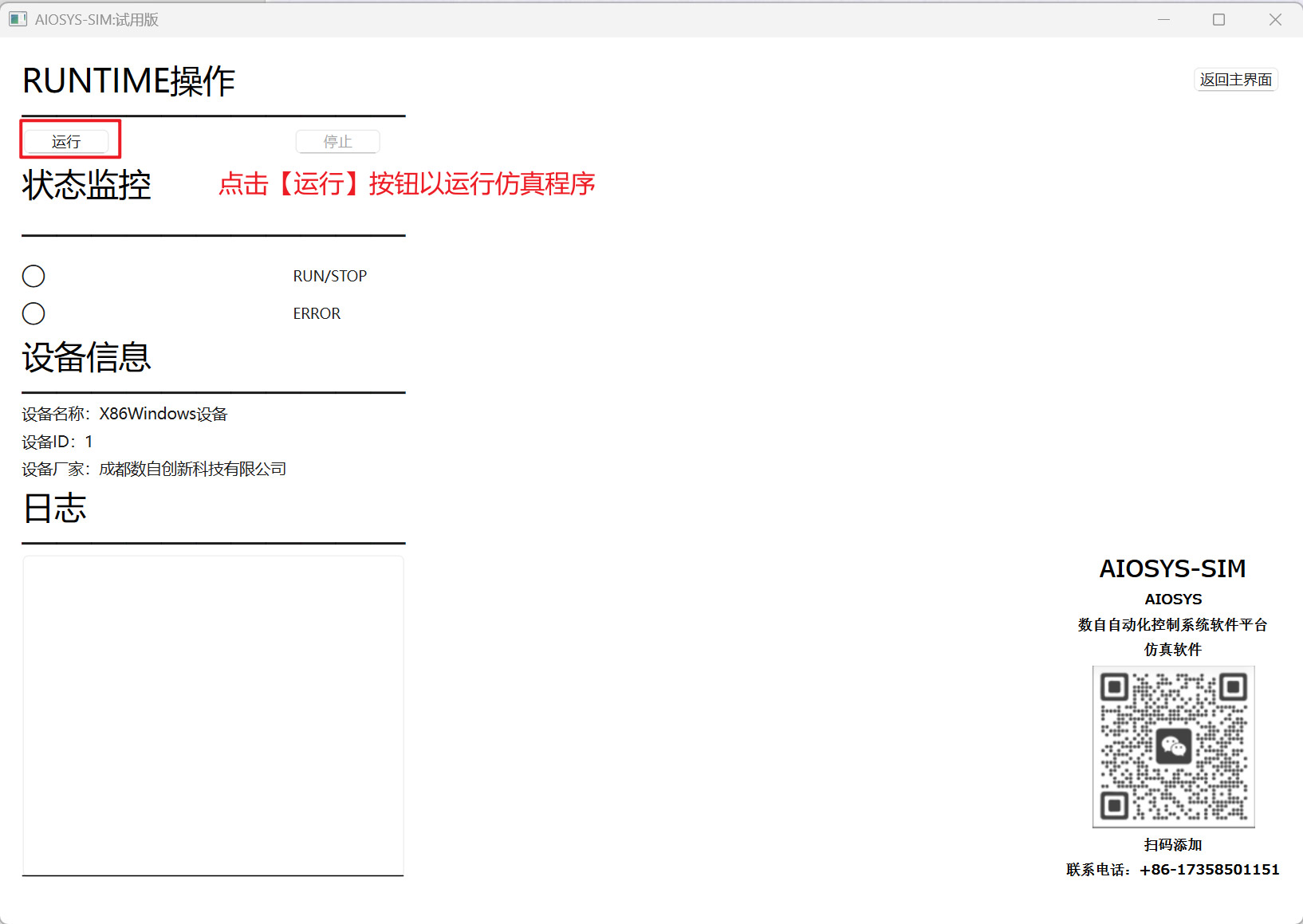The image size is (1303, 924).
Task: Click the 数自自动化控制系统软件平台 text
Action: point(1173,625)
